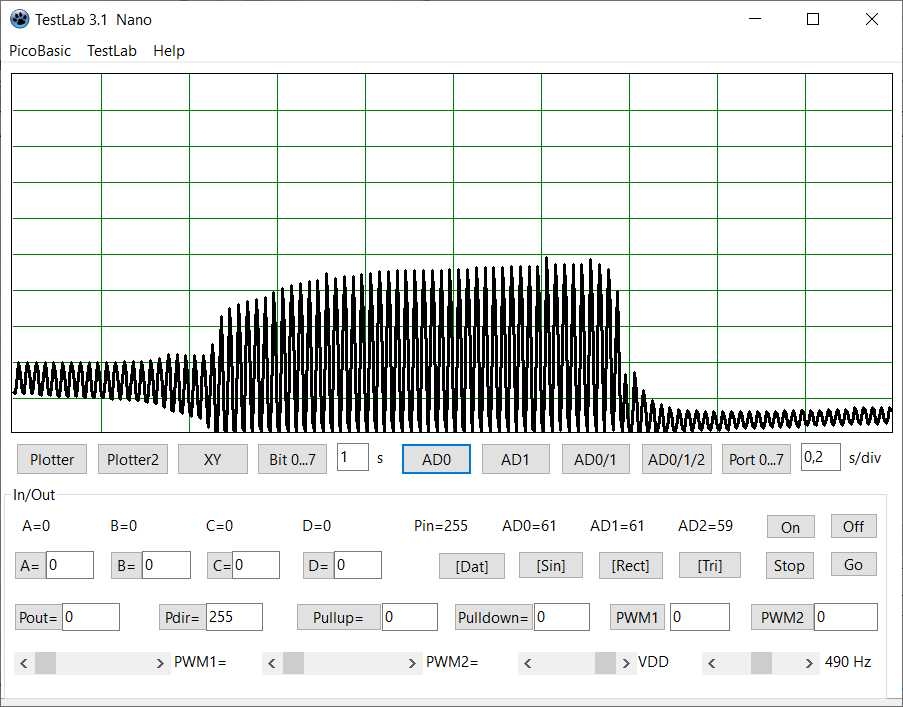This screenshot has height=707, width=903.
Task: Switch to XY plot mode
Action: pyautogui.click(x=212, y=459)
